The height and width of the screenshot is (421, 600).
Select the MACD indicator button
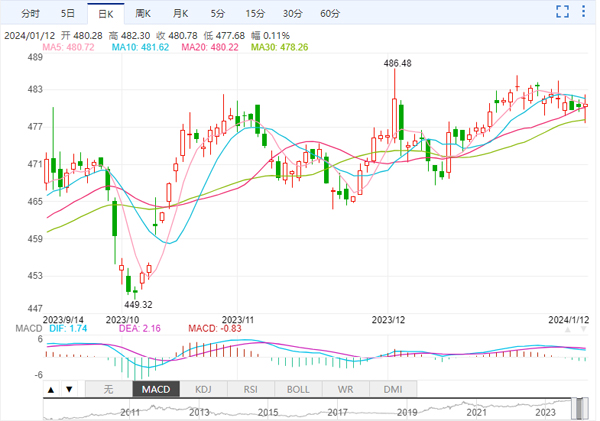click(156, 389)
